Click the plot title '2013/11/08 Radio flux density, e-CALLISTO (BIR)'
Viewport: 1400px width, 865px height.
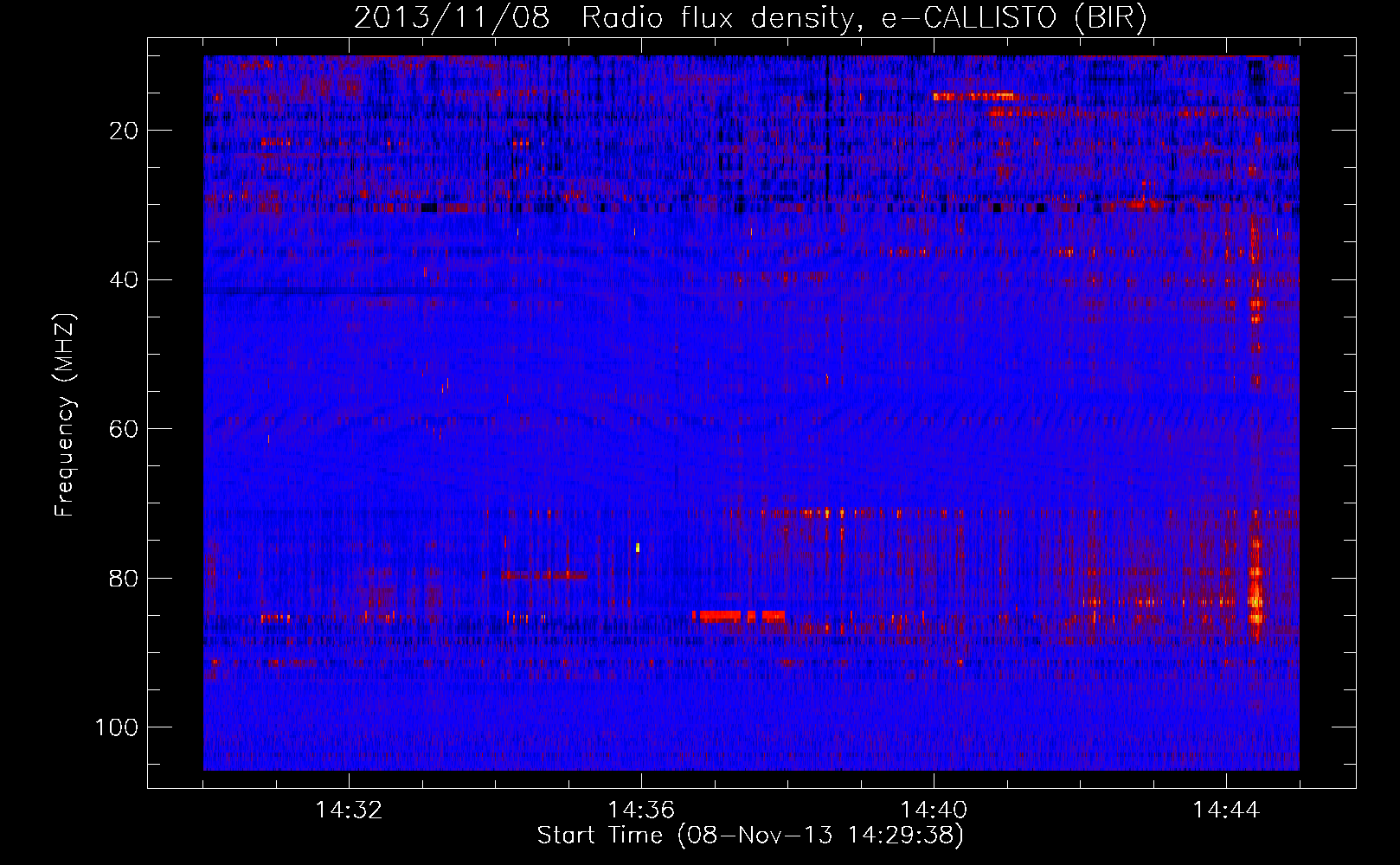[x=750, y=18]
